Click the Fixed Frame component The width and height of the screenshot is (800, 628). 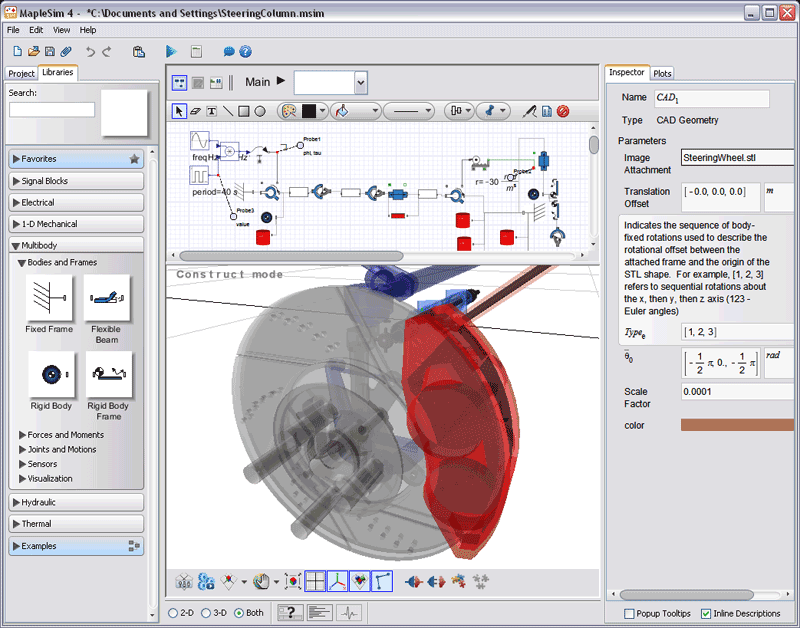[x=49, y=297]
